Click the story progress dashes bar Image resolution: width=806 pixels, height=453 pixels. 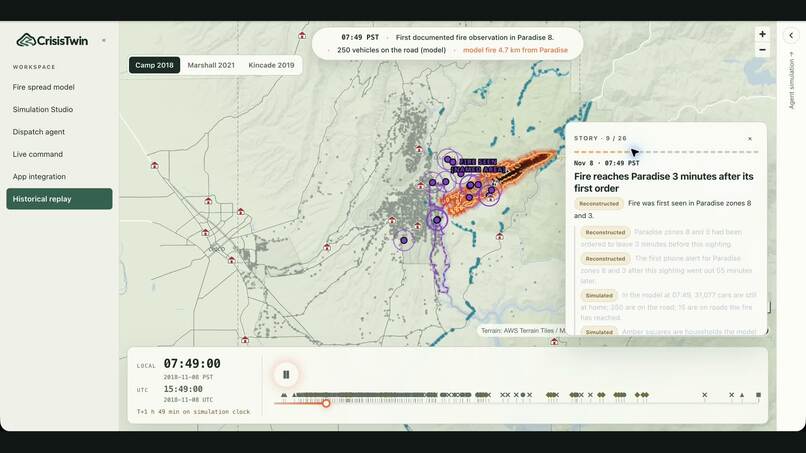coord(666,152)
